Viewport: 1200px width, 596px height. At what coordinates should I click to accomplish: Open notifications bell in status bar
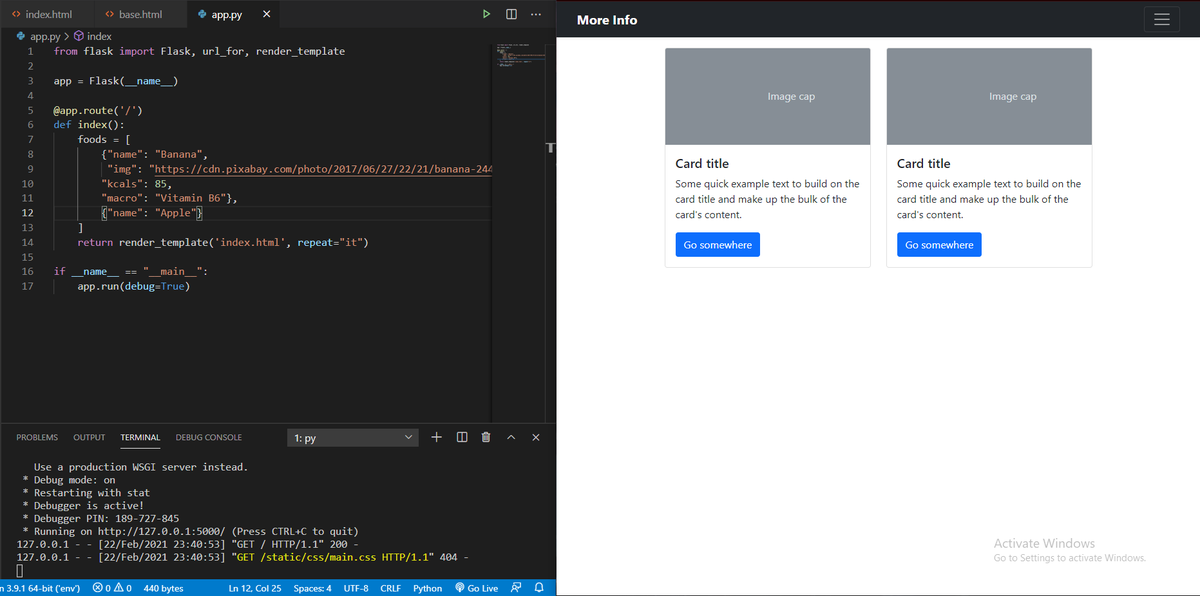point(538,588)
